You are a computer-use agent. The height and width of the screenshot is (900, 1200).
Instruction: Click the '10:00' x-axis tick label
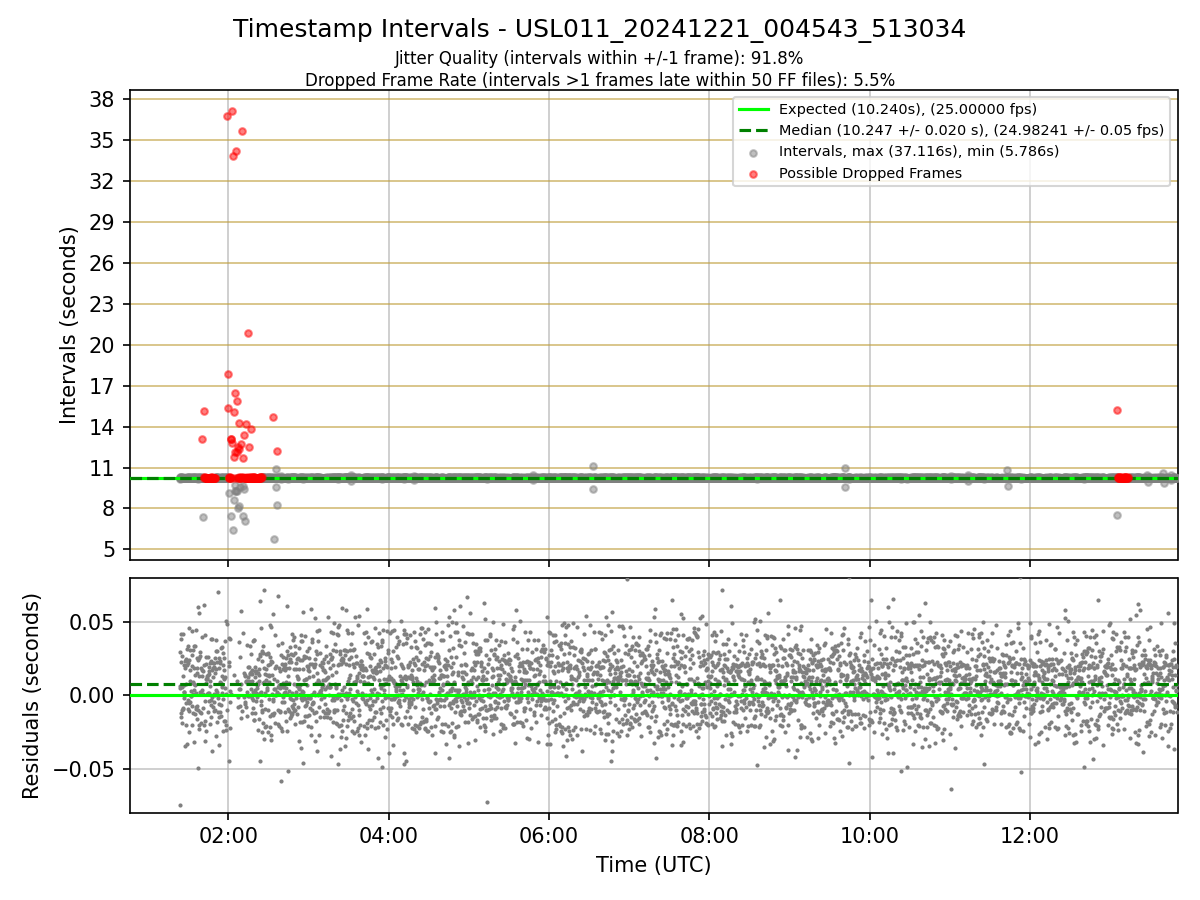[x=869, y=835]
